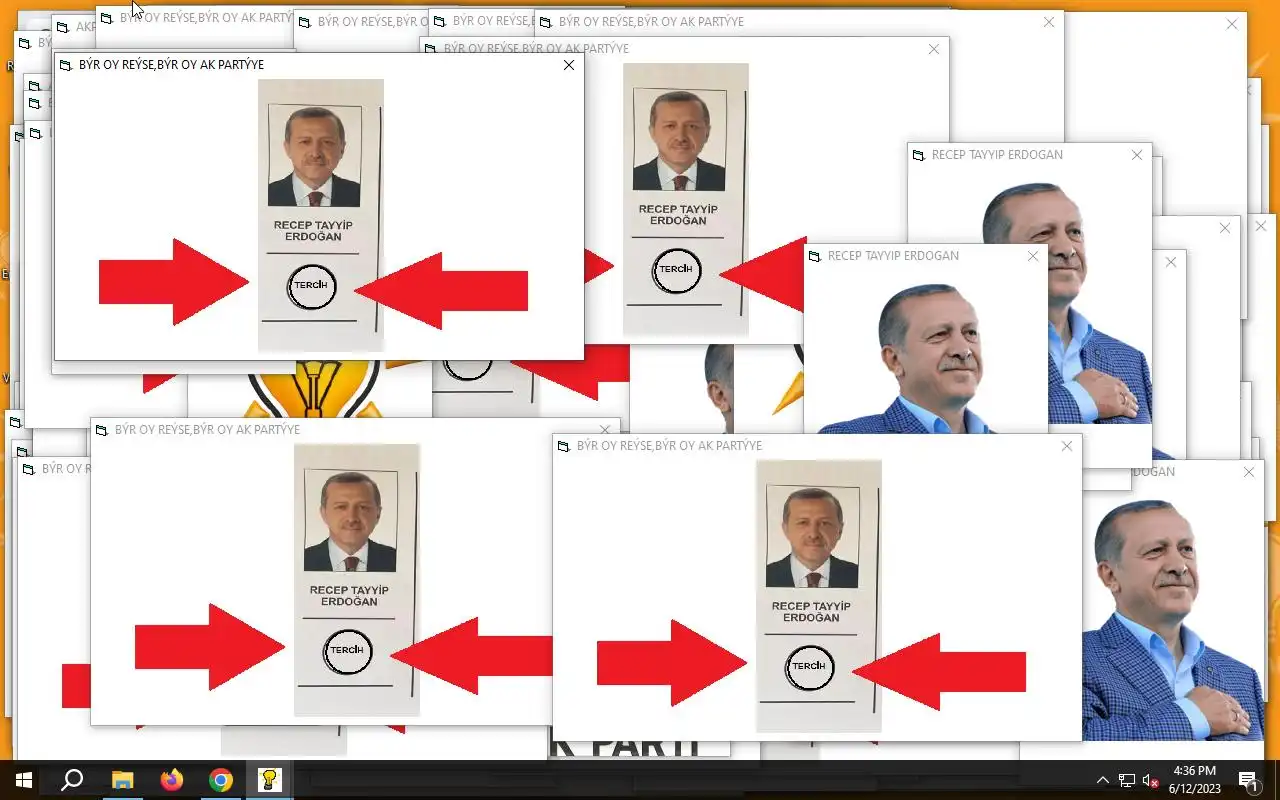Select the active window's title BÝR OY REÝSE,BÝR OY AK PARTÝYE

(x=172, y=65)
